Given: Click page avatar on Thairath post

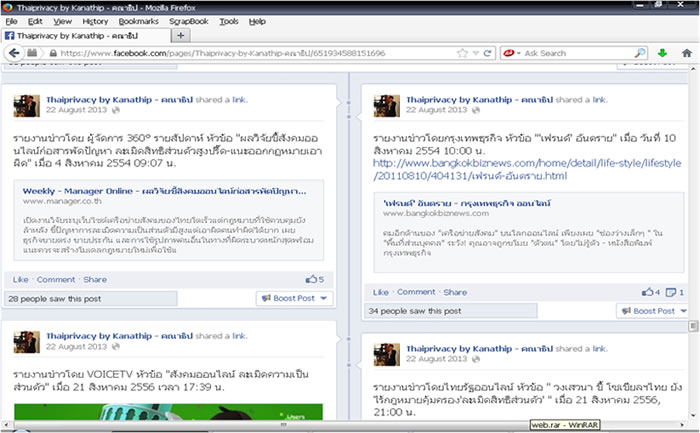Looking at the screenshot, I should pos(387,354).
